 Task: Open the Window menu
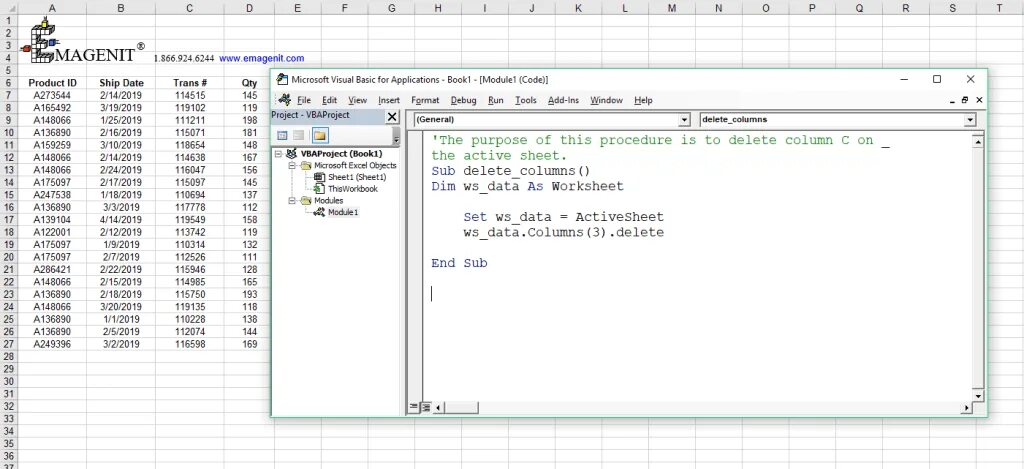606,100
